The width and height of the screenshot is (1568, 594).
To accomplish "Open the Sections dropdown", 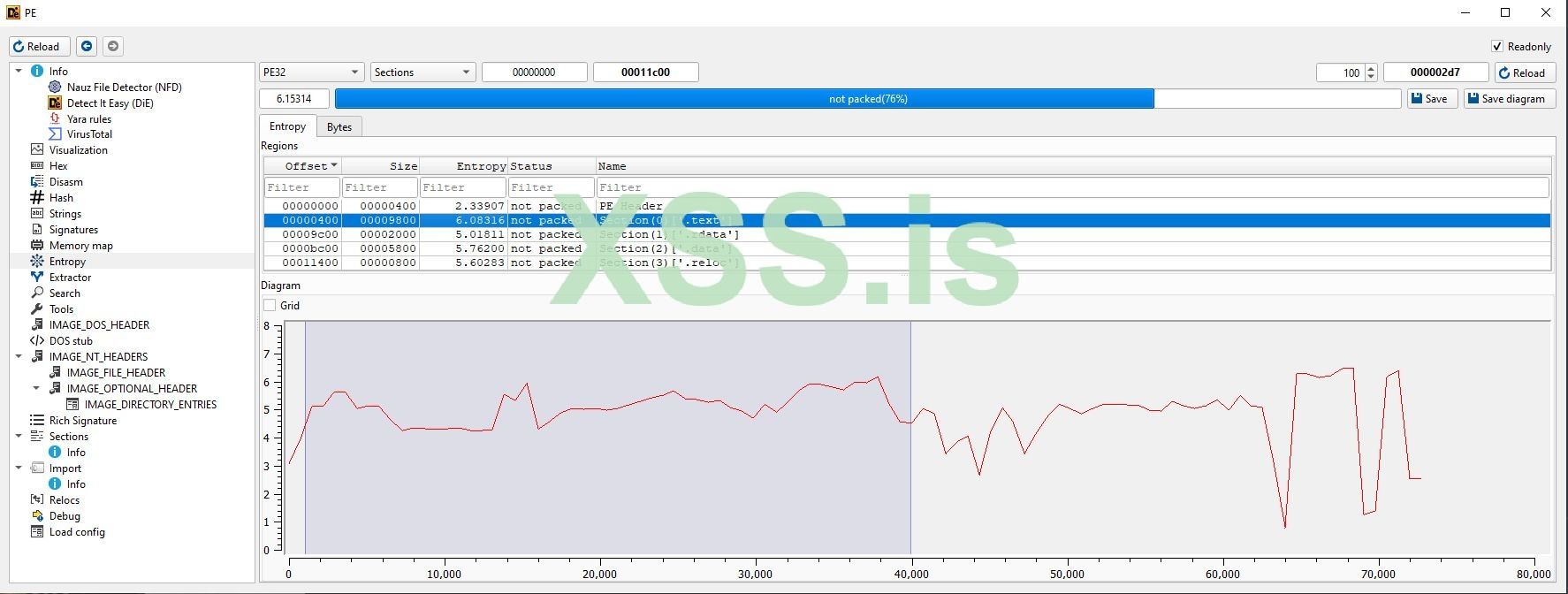I will tap(422, 72).
